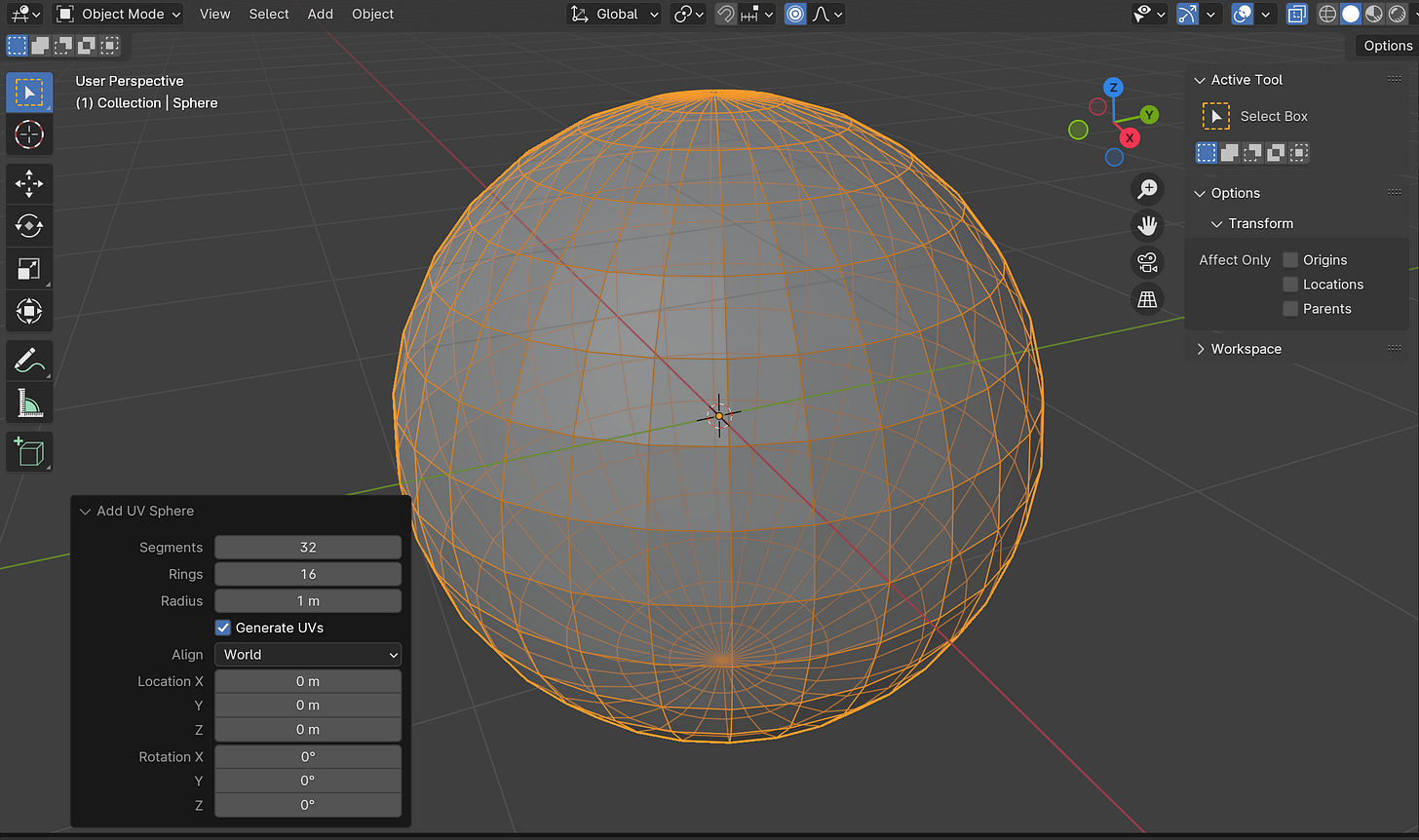Open the Select menu
Image resolution: width=1419 pixels, height=840 pixels.
tap(269, 14)
